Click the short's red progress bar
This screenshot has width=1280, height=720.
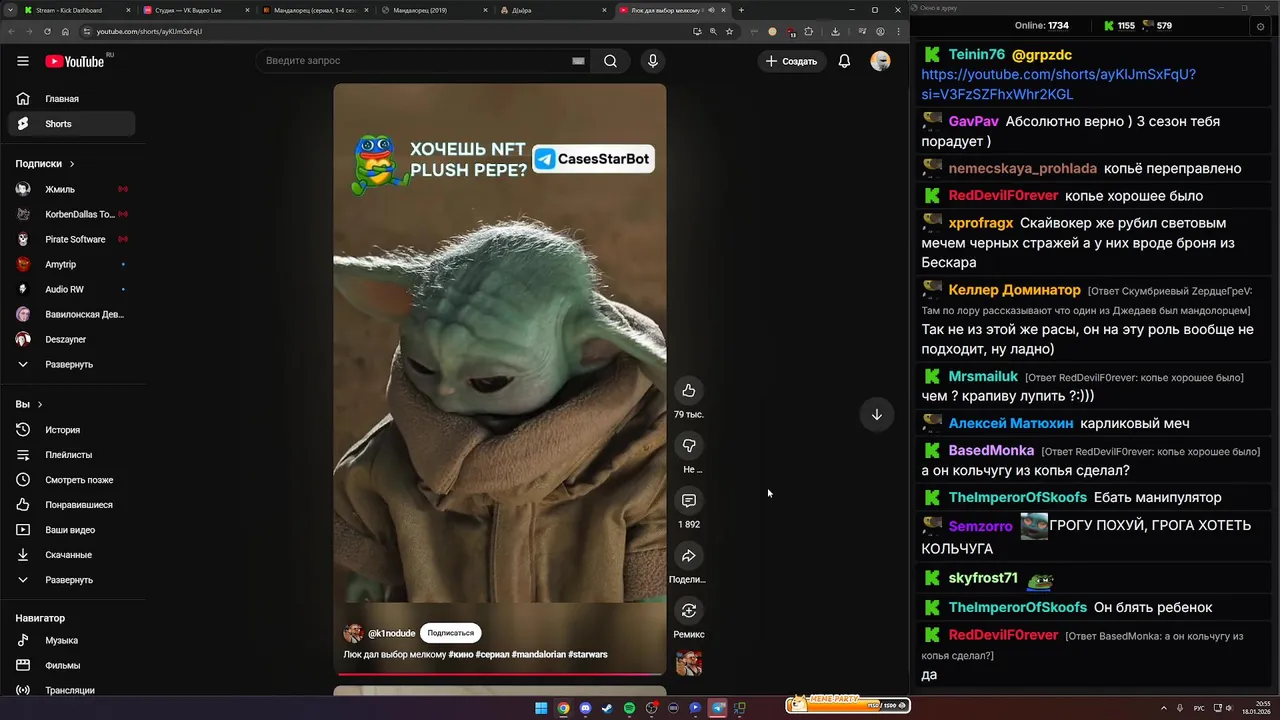tap(499, 674)
